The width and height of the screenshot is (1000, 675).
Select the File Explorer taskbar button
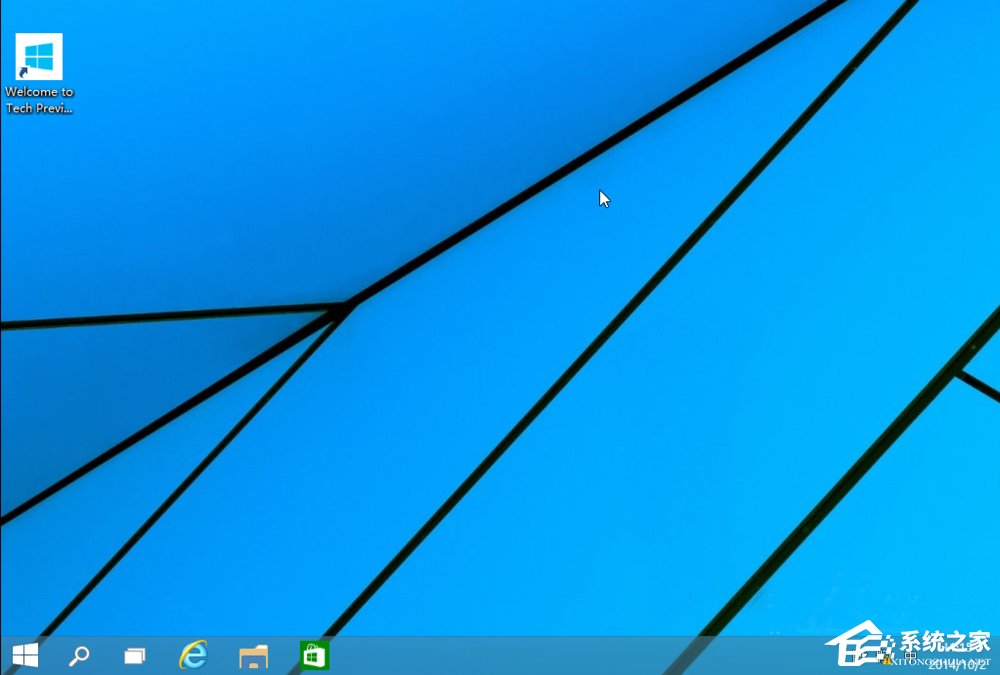pyautogui.click(x=252, y=656)
